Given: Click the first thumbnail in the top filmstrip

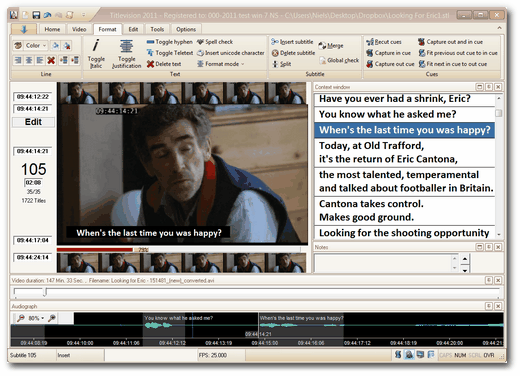Looking at the screenshot, I should [78, 93].
